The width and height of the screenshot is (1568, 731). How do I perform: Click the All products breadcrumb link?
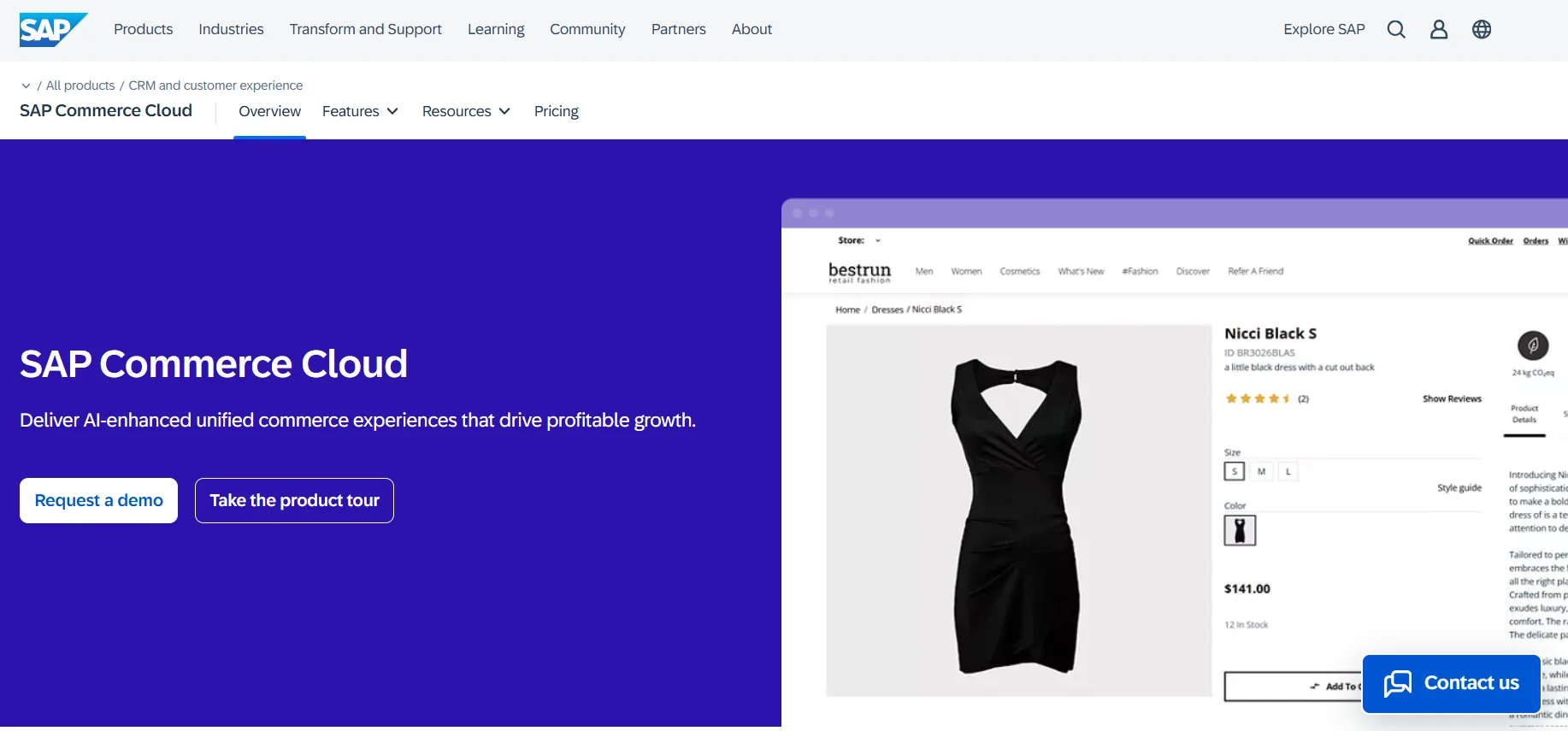pyautogui.click(x=80, y=85)
